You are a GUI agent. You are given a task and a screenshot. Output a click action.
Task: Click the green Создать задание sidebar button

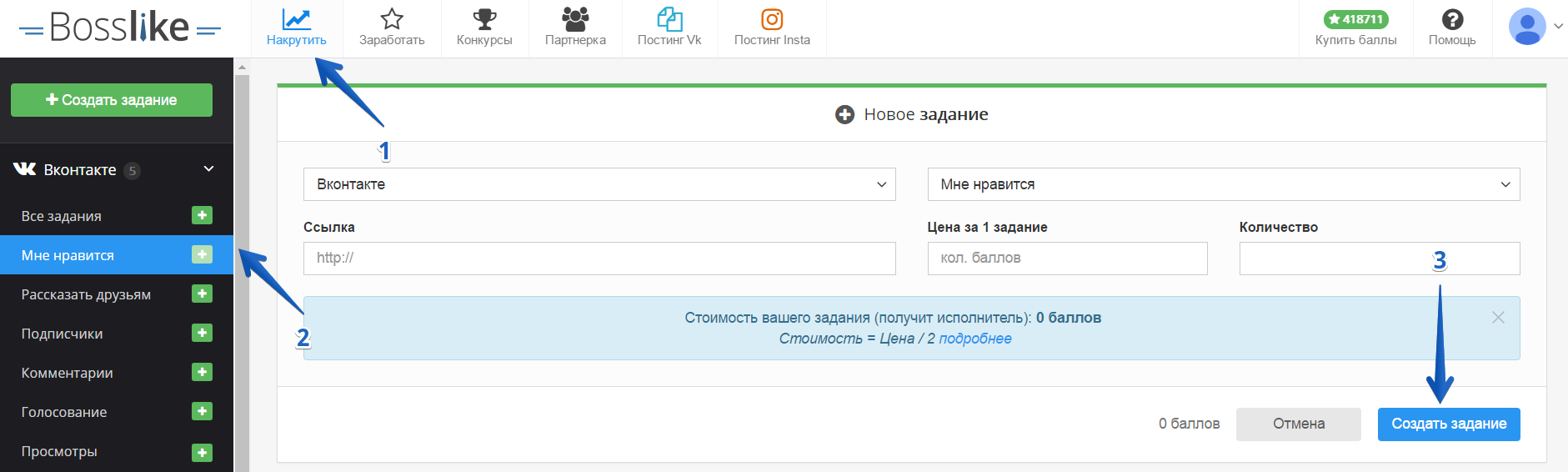tap(112, 100)
